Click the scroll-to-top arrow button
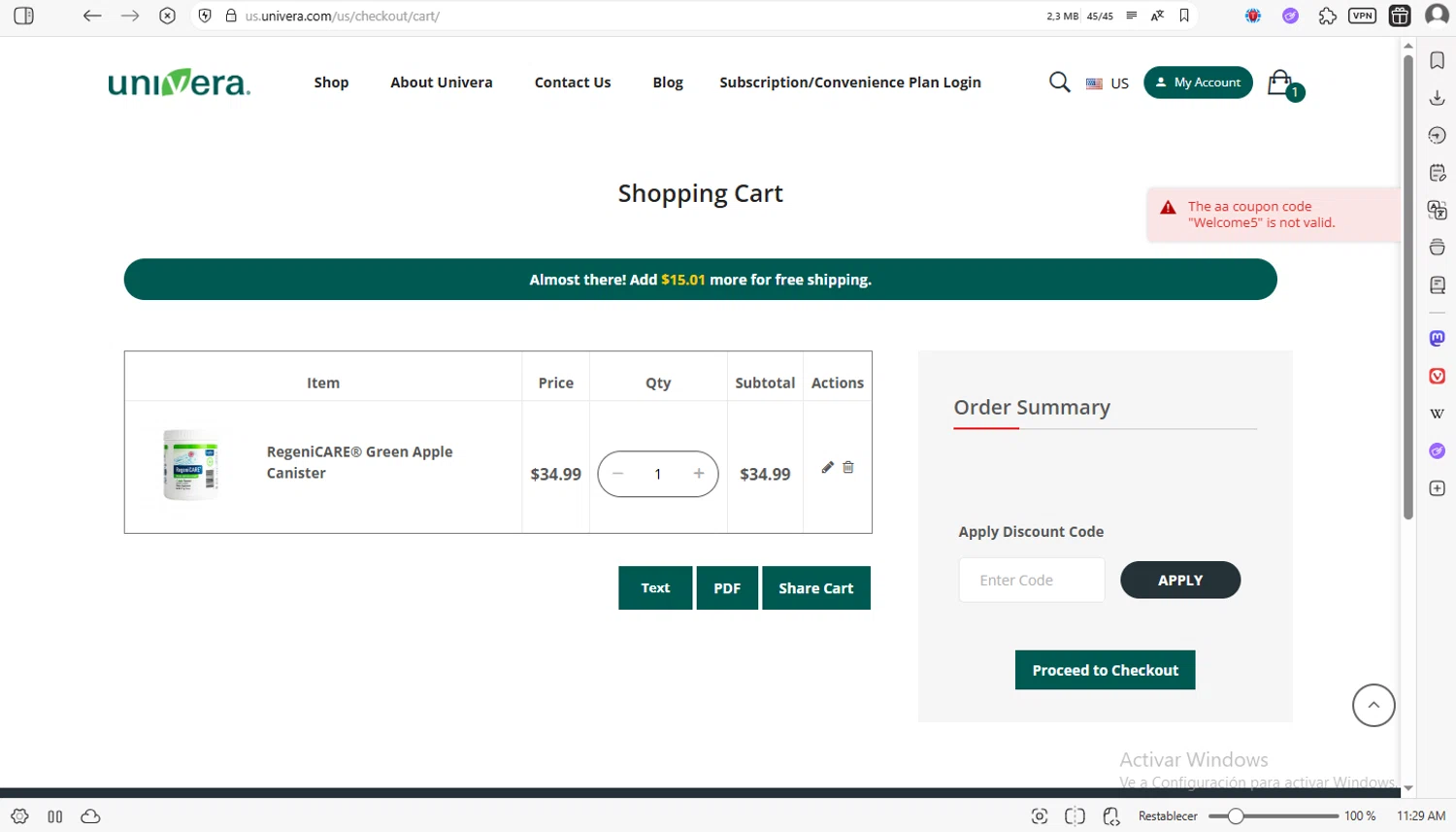 pos(1373,706)
